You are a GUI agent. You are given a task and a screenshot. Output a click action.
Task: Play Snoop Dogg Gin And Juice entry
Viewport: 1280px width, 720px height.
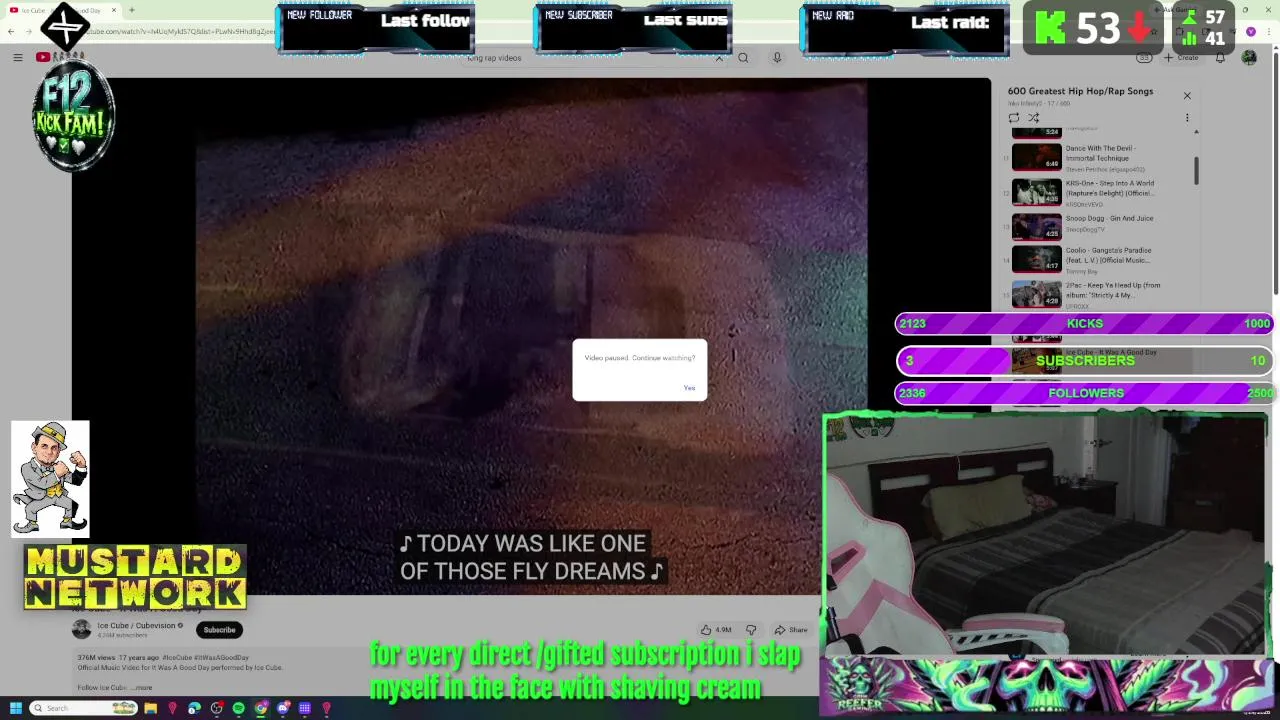click(x=1098, y=227)
